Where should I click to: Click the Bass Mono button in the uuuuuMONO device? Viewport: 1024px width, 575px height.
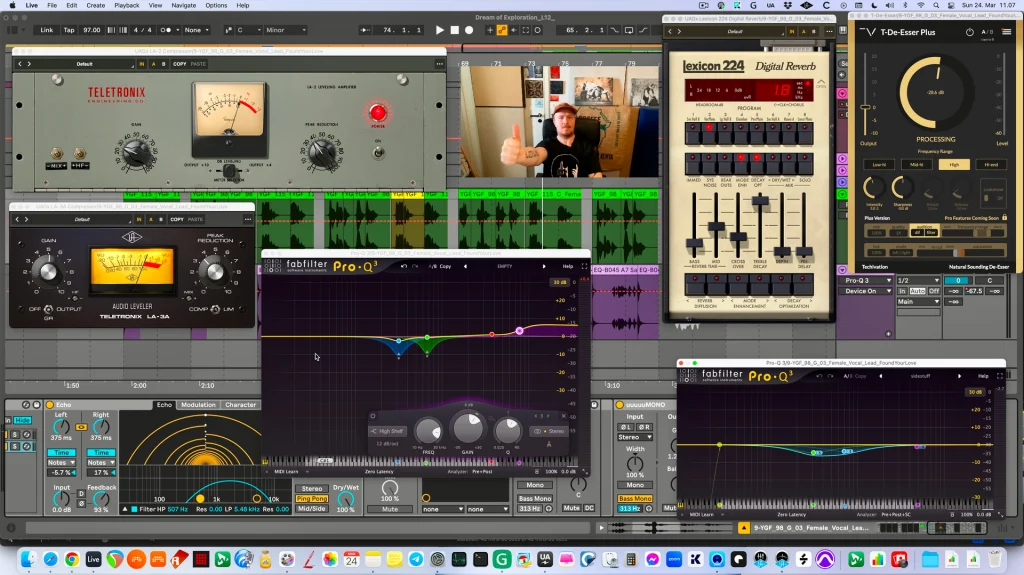[x=635, y=499]
